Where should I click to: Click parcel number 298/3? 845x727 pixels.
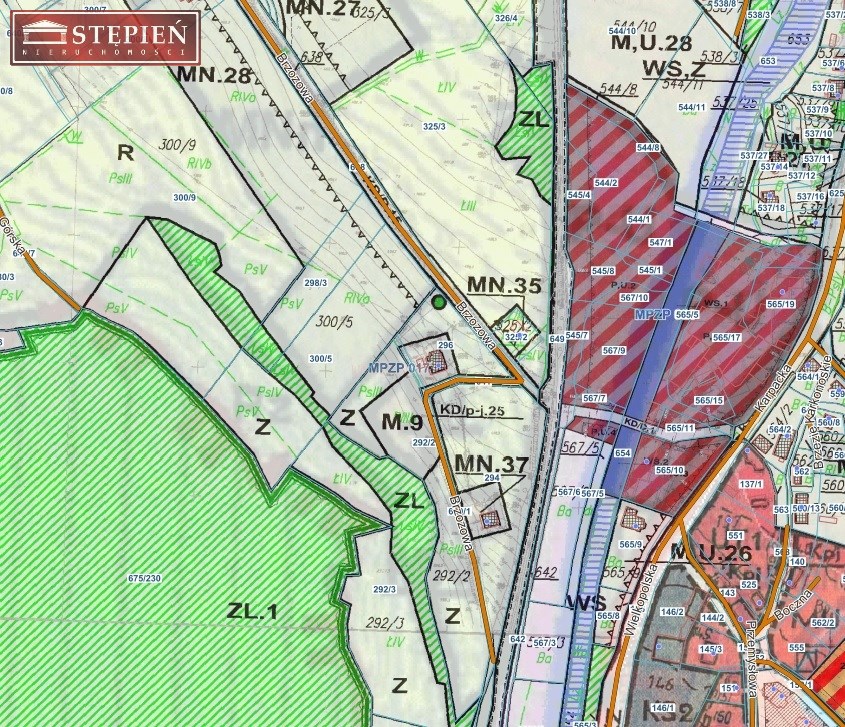coord(316,283)
